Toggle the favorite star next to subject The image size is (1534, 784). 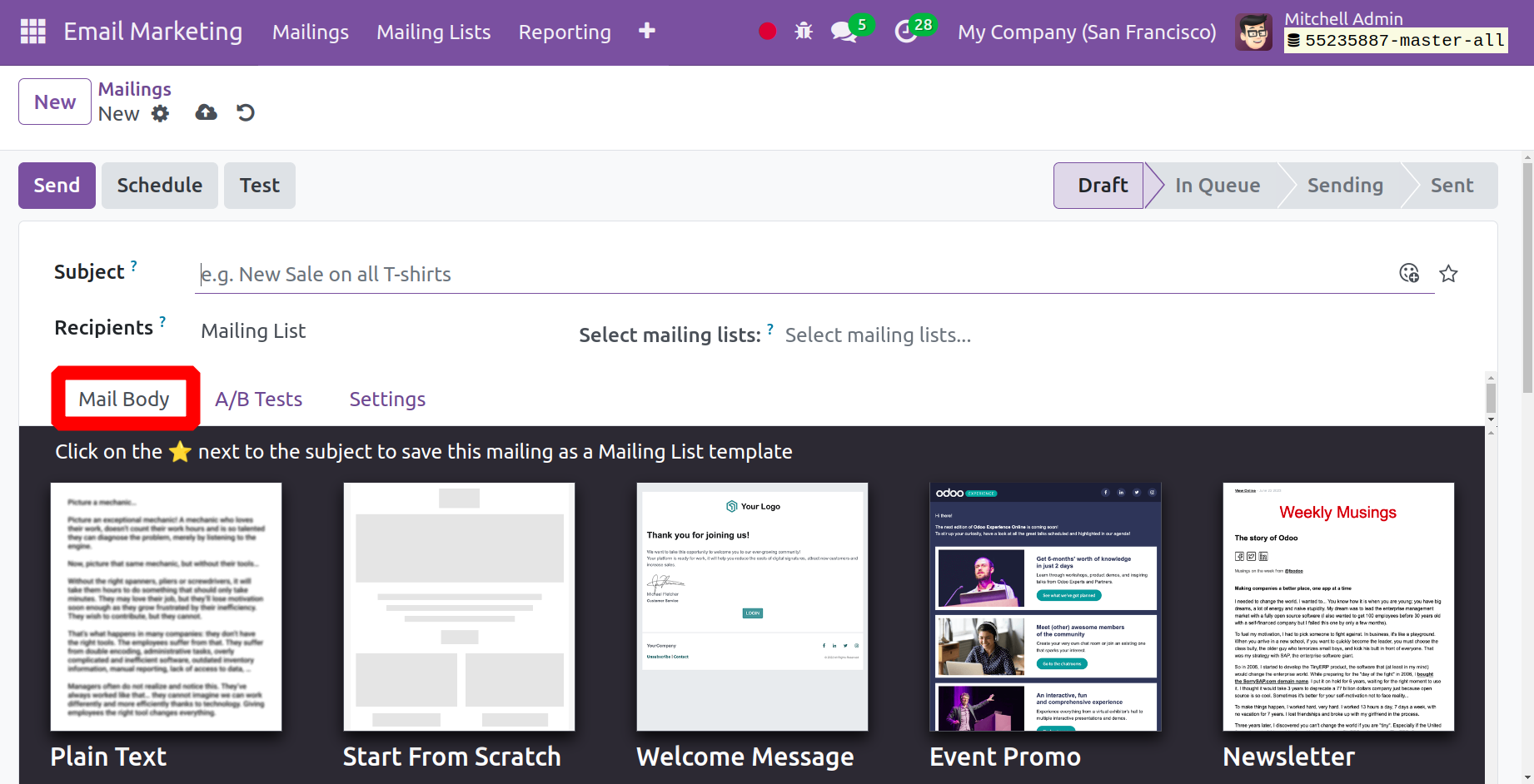click(1448, 274)
